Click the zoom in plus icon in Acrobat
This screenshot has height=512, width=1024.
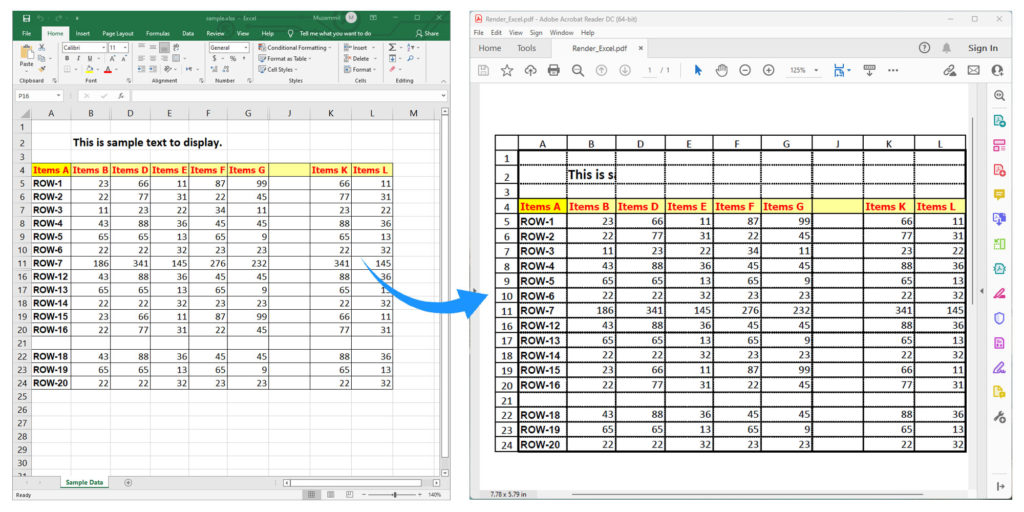768,70
